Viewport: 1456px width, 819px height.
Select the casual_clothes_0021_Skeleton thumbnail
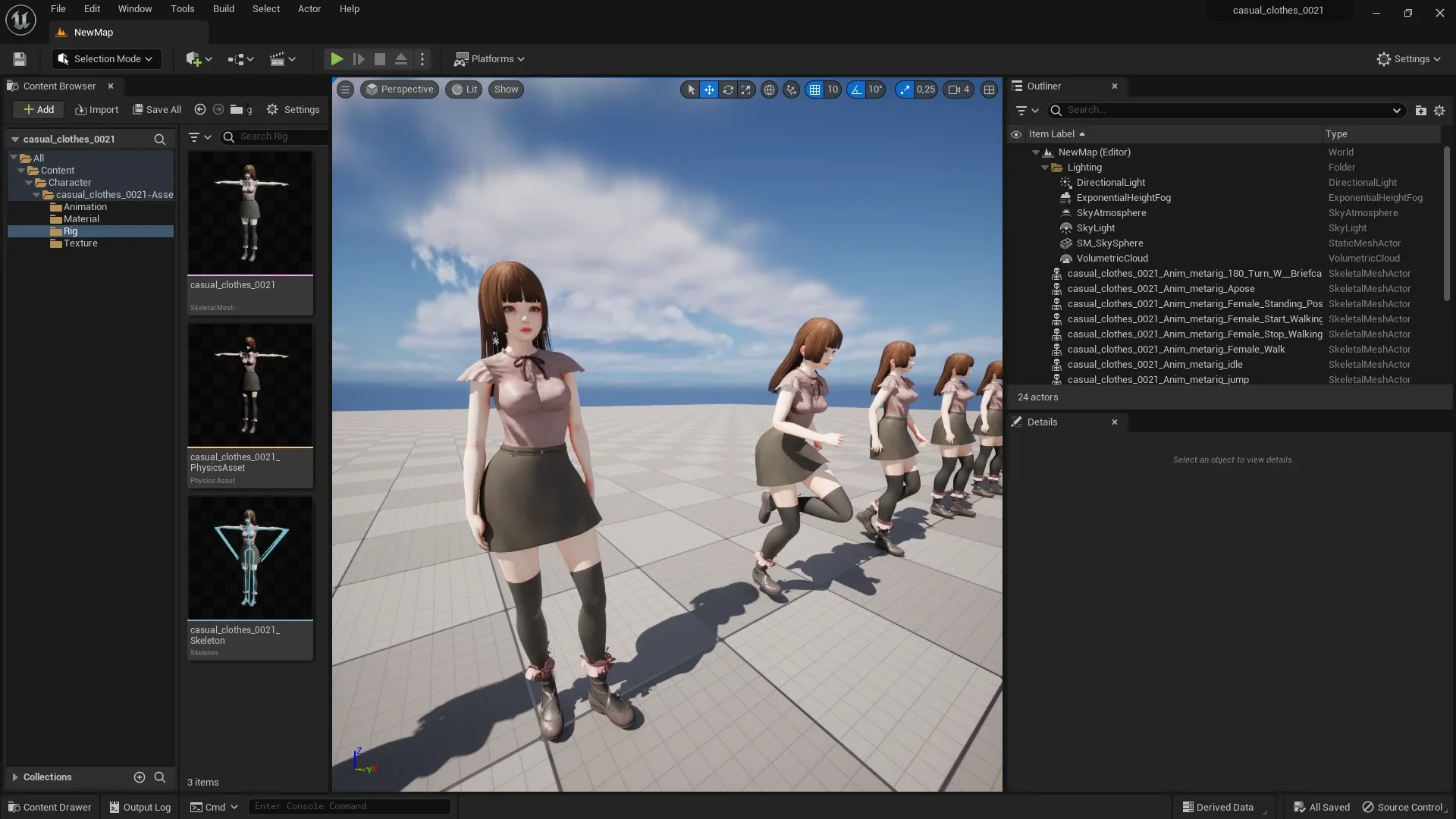pyautogui.click(x=250, y=557)
